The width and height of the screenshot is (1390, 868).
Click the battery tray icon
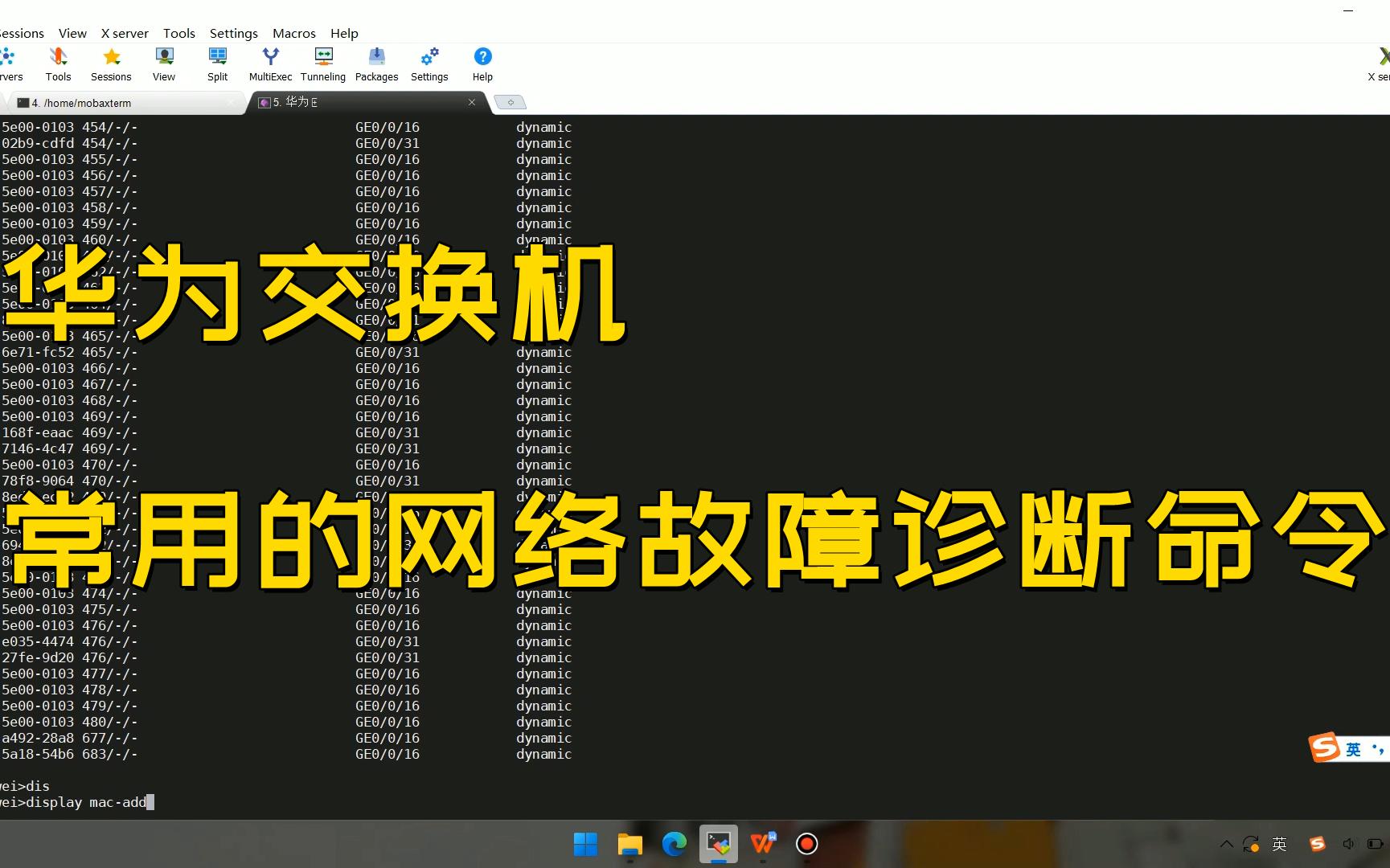(1374, 844)
